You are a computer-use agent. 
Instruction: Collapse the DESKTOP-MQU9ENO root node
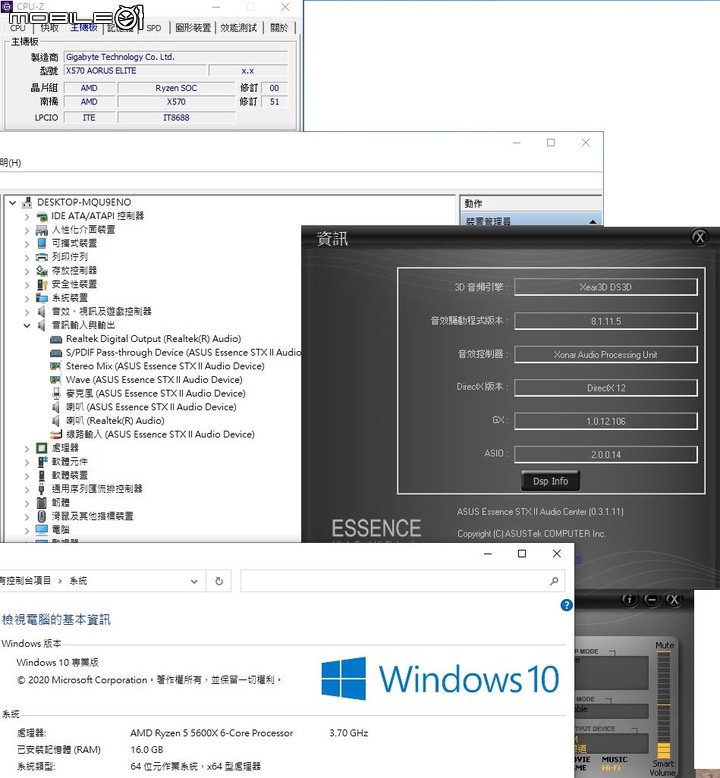tap(13, 202)
